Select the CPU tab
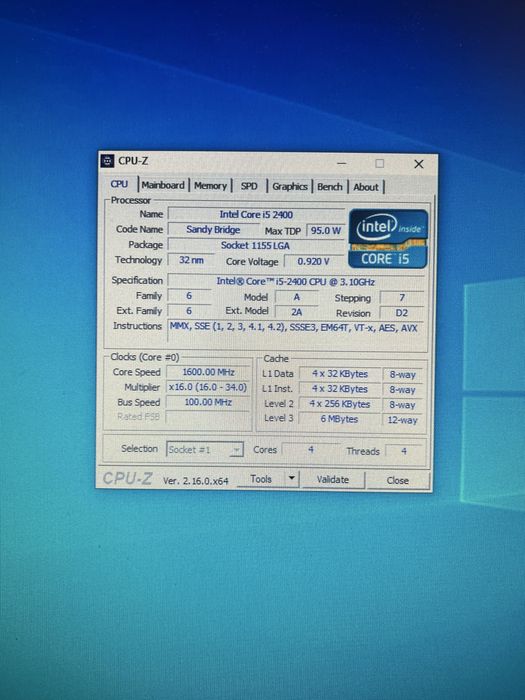Image resolution: width=525 pixels, height=700 pixels. coord(119,184)
